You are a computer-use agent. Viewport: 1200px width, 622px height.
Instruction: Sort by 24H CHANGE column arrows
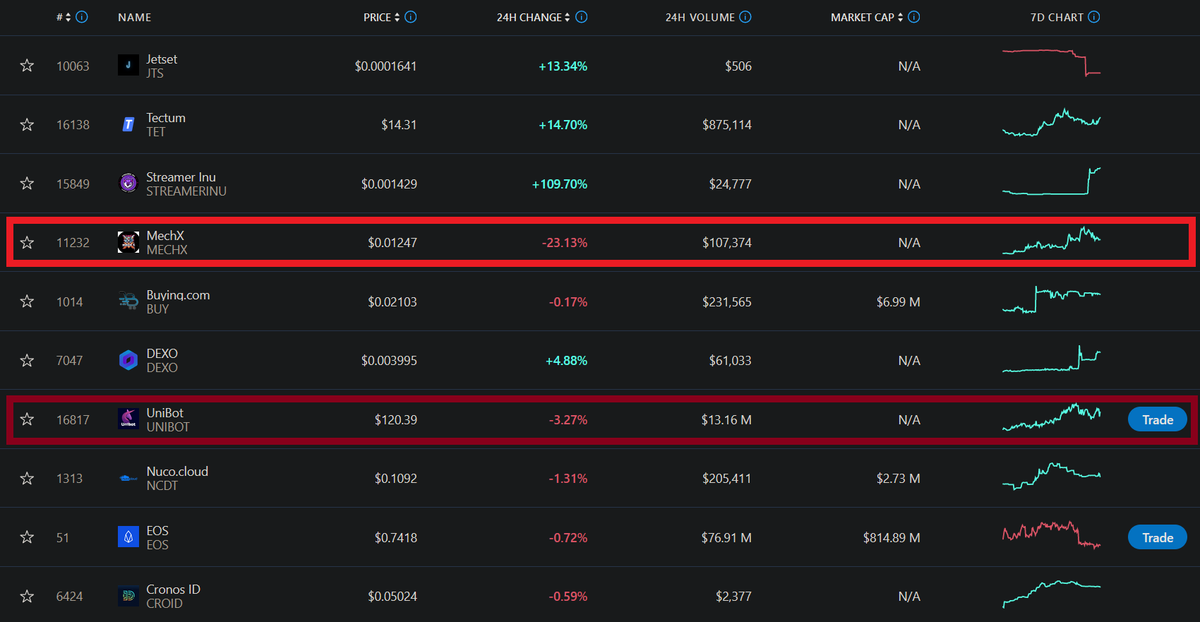click(565, 17)
